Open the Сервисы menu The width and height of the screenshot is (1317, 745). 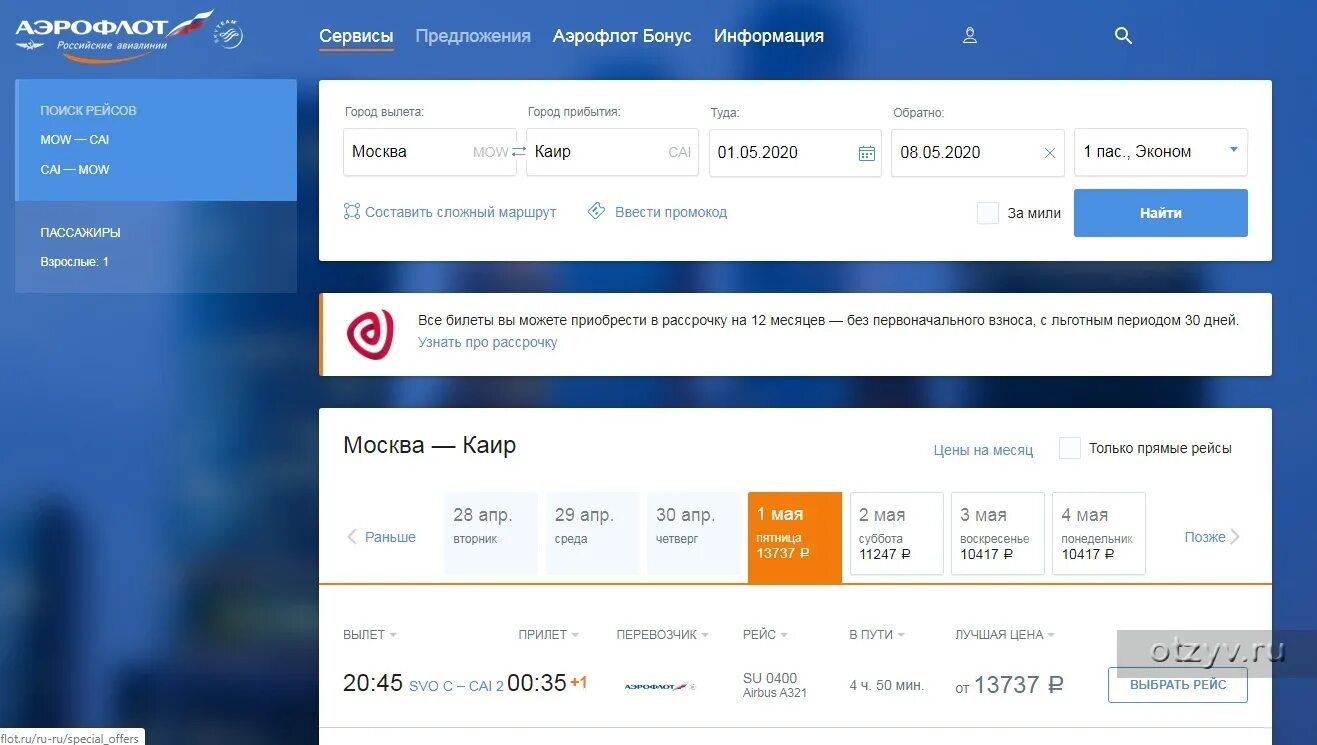click(x=356, y=36)
